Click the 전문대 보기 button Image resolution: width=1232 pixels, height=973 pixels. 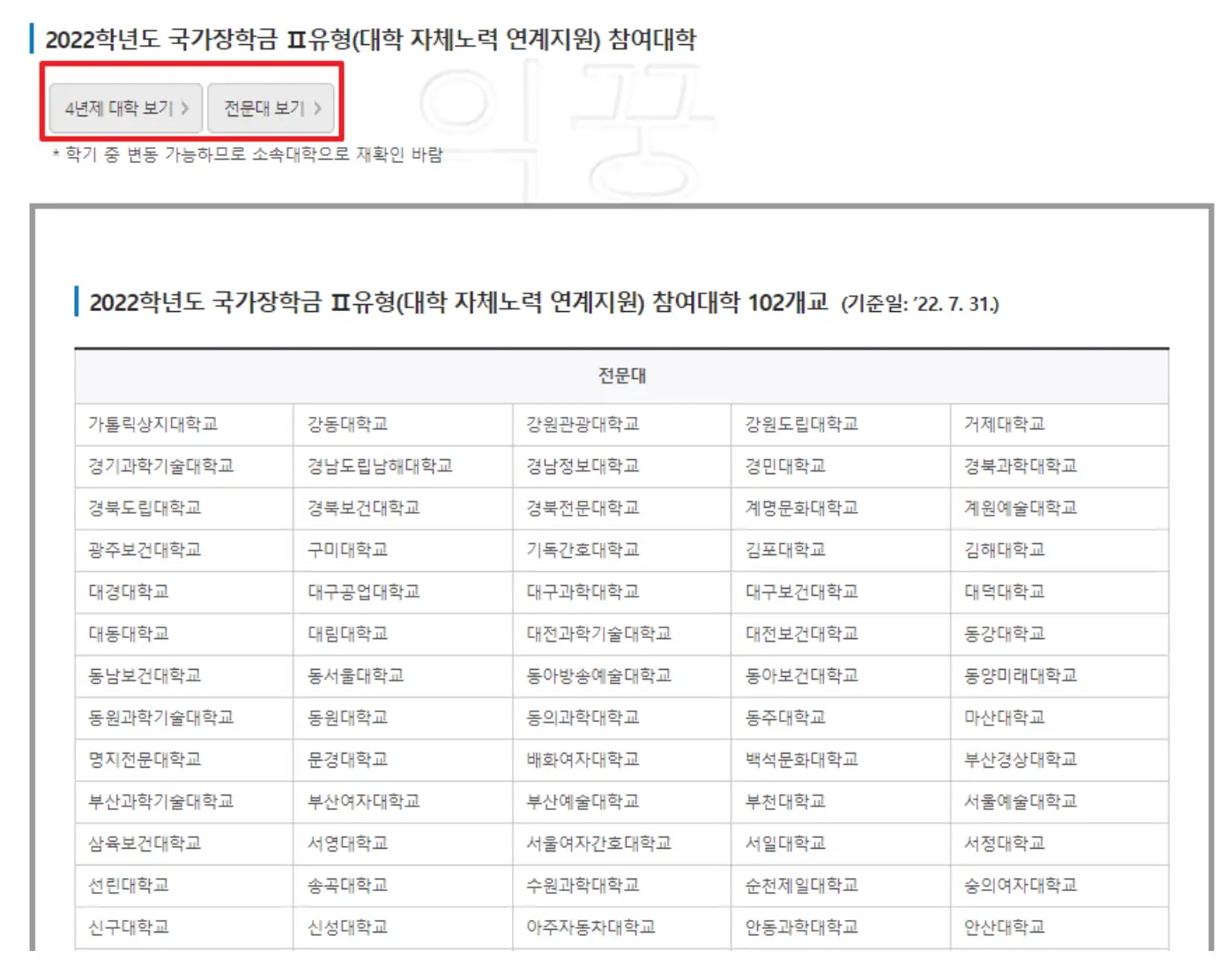[x=271, y=108]
